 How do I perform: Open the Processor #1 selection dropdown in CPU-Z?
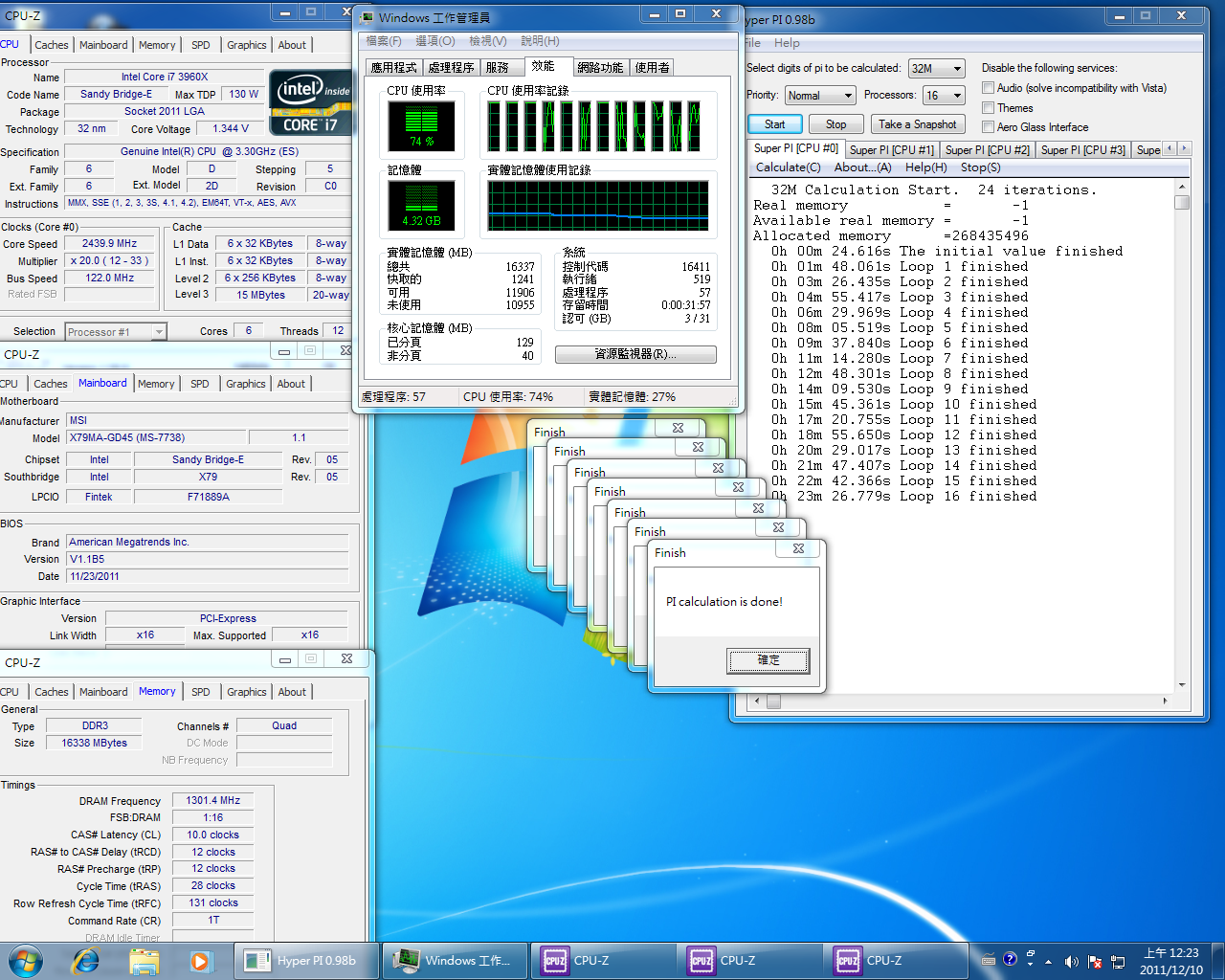pyautogui.click(x=116, y=332)
